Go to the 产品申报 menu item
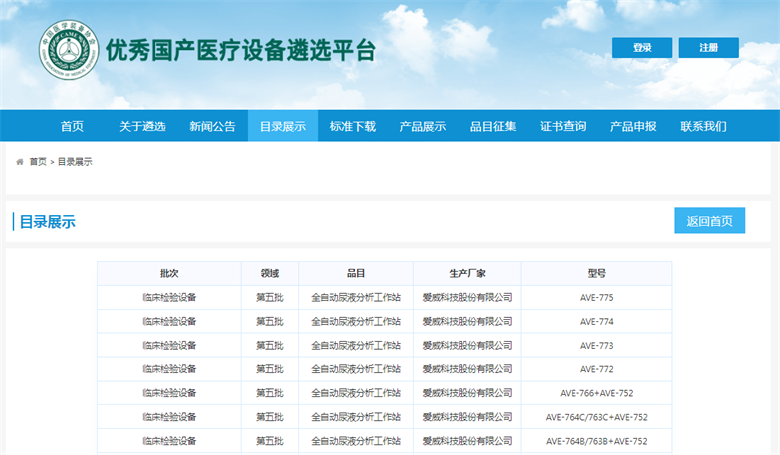The height and width of the screenshot is (455, 780). pyautogui.click(x=633, y=126)
